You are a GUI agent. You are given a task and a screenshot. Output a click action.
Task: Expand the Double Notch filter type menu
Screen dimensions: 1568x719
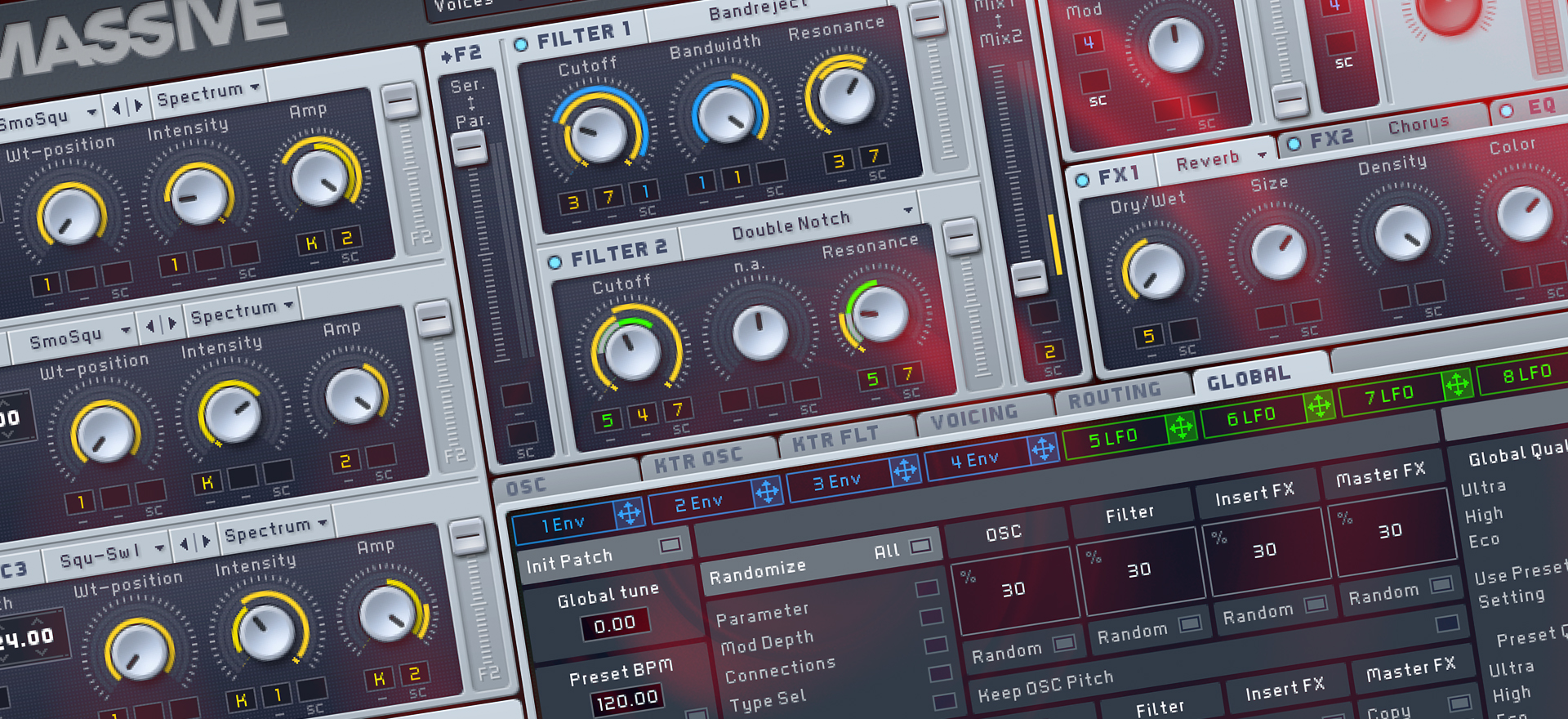(907, 210)
